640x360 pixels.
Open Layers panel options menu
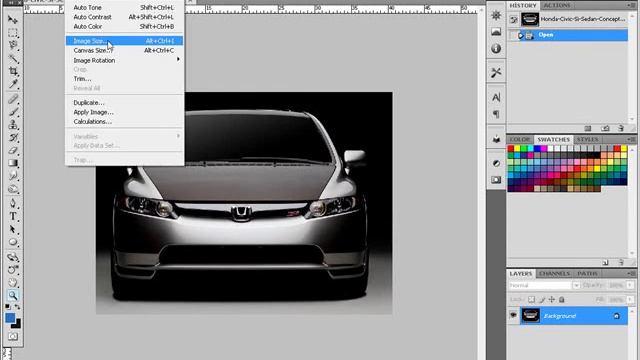pos(631,273)
